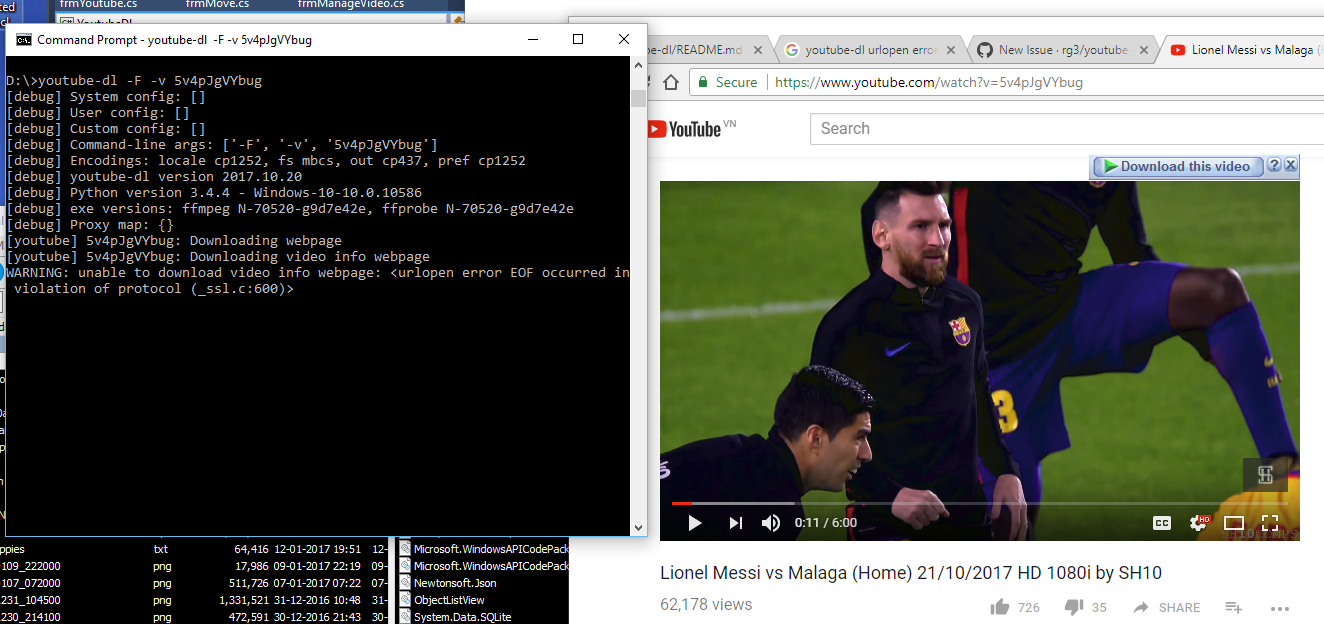Switch to theater mode view
Image resolution: width=1324 pixels, height=624 pixels.
point(1234,522)
